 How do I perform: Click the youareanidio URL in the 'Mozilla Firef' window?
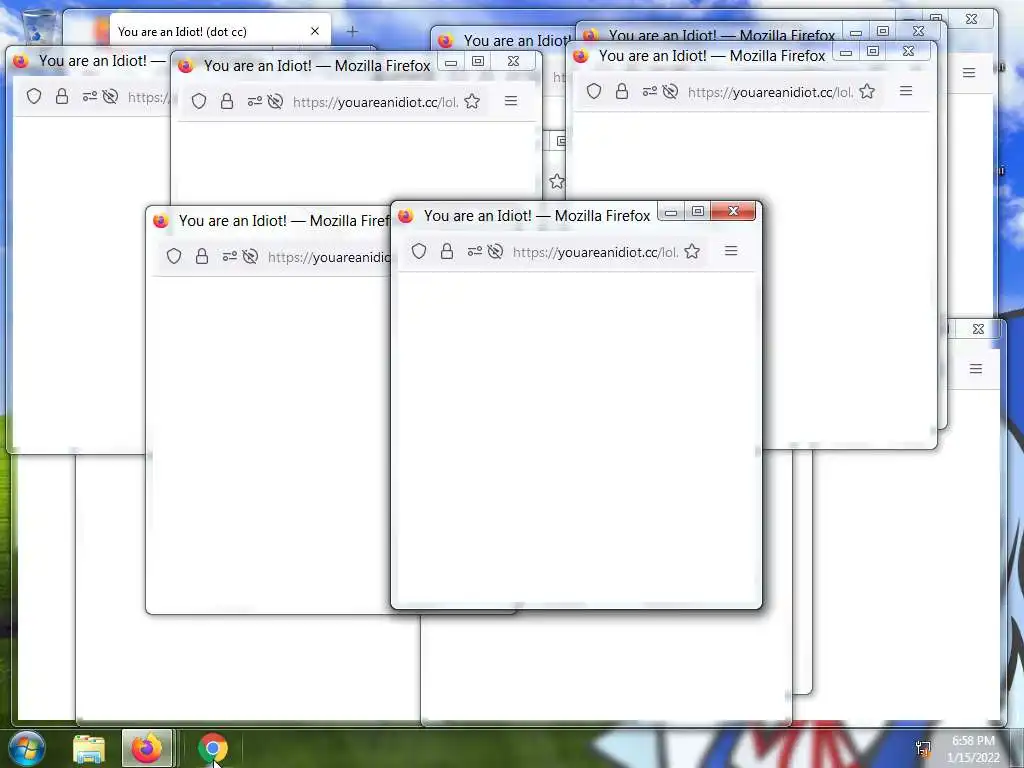328,257
